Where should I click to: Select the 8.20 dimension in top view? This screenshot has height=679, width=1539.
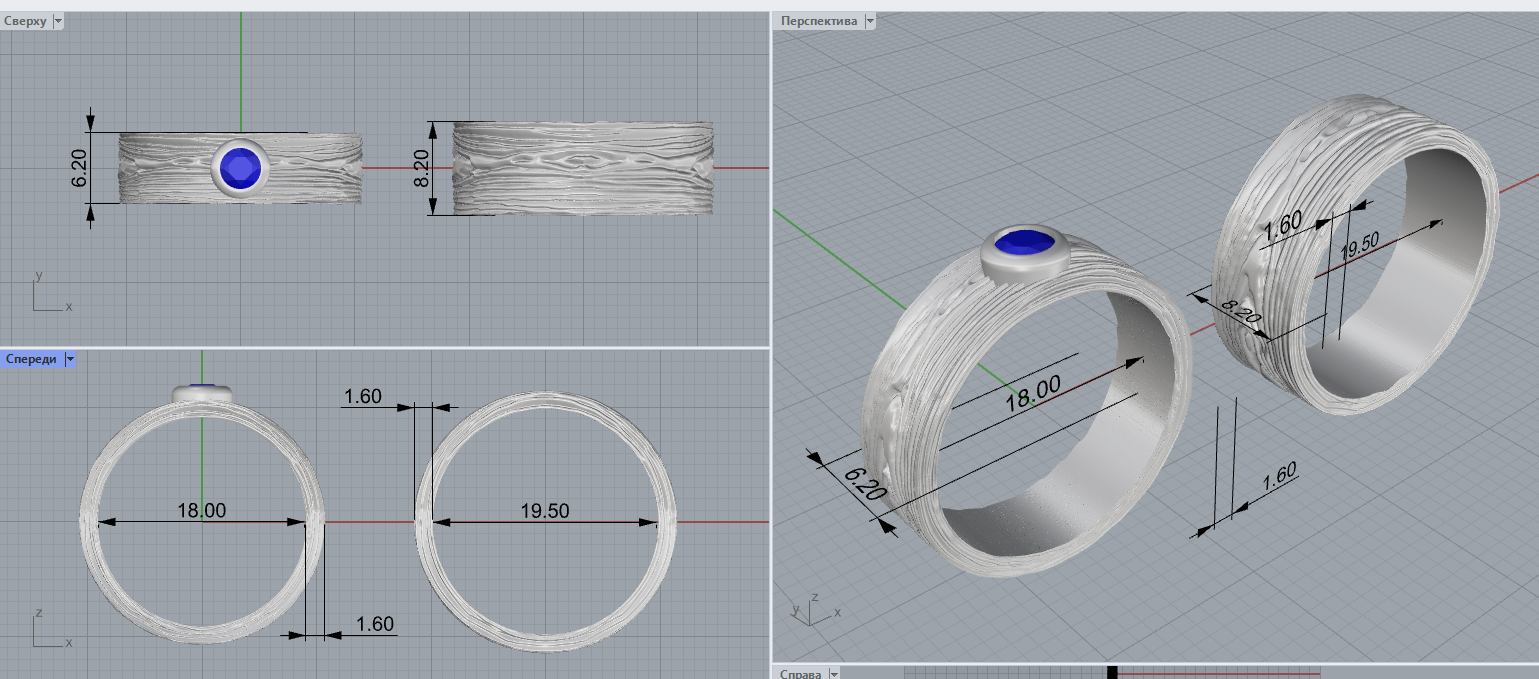[421, 168]
